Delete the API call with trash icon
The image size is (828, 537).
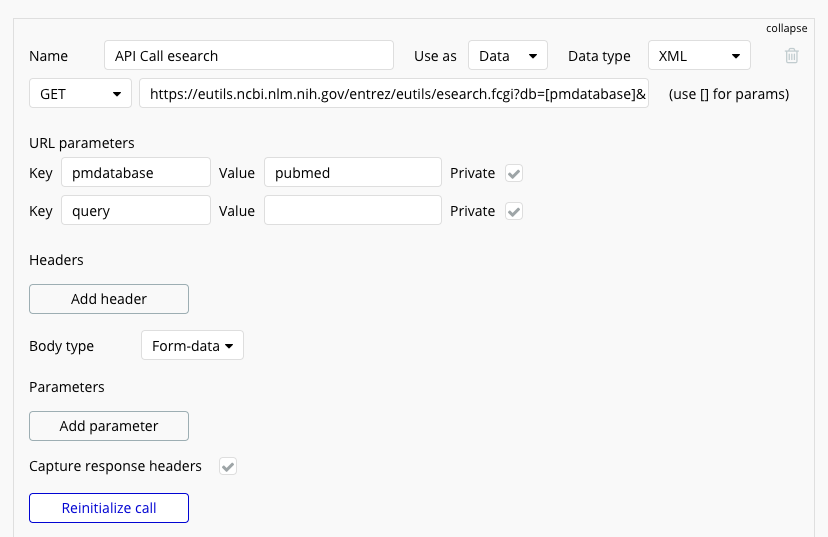point(792,56)
